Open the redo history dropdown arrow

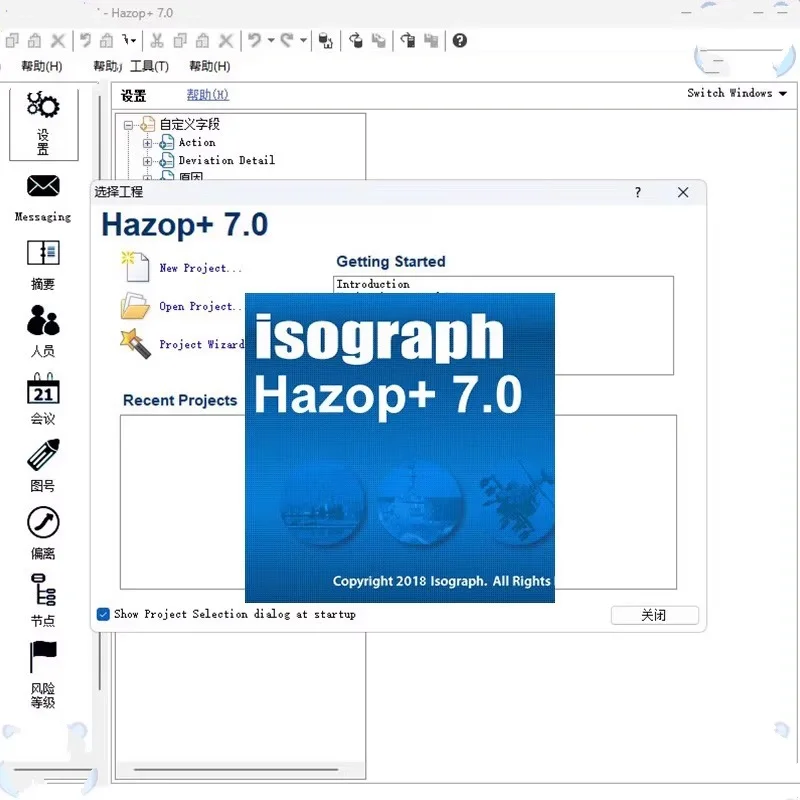[303, 40]
